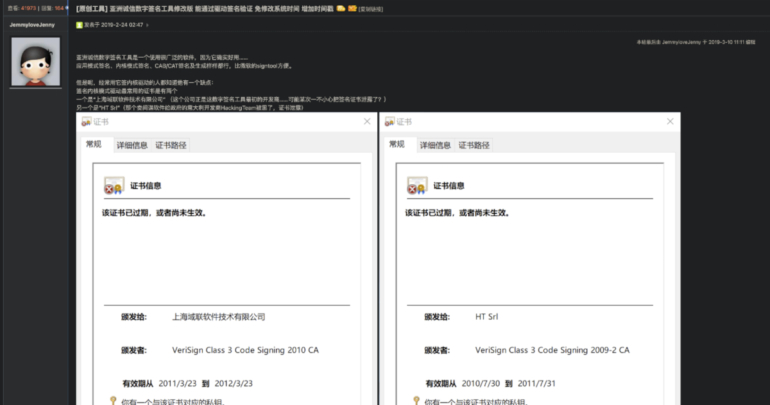Click the 复制链接 link after the title
Image resolution: width=770 pixels, height=405 pixels.
[x=370, y=9]
